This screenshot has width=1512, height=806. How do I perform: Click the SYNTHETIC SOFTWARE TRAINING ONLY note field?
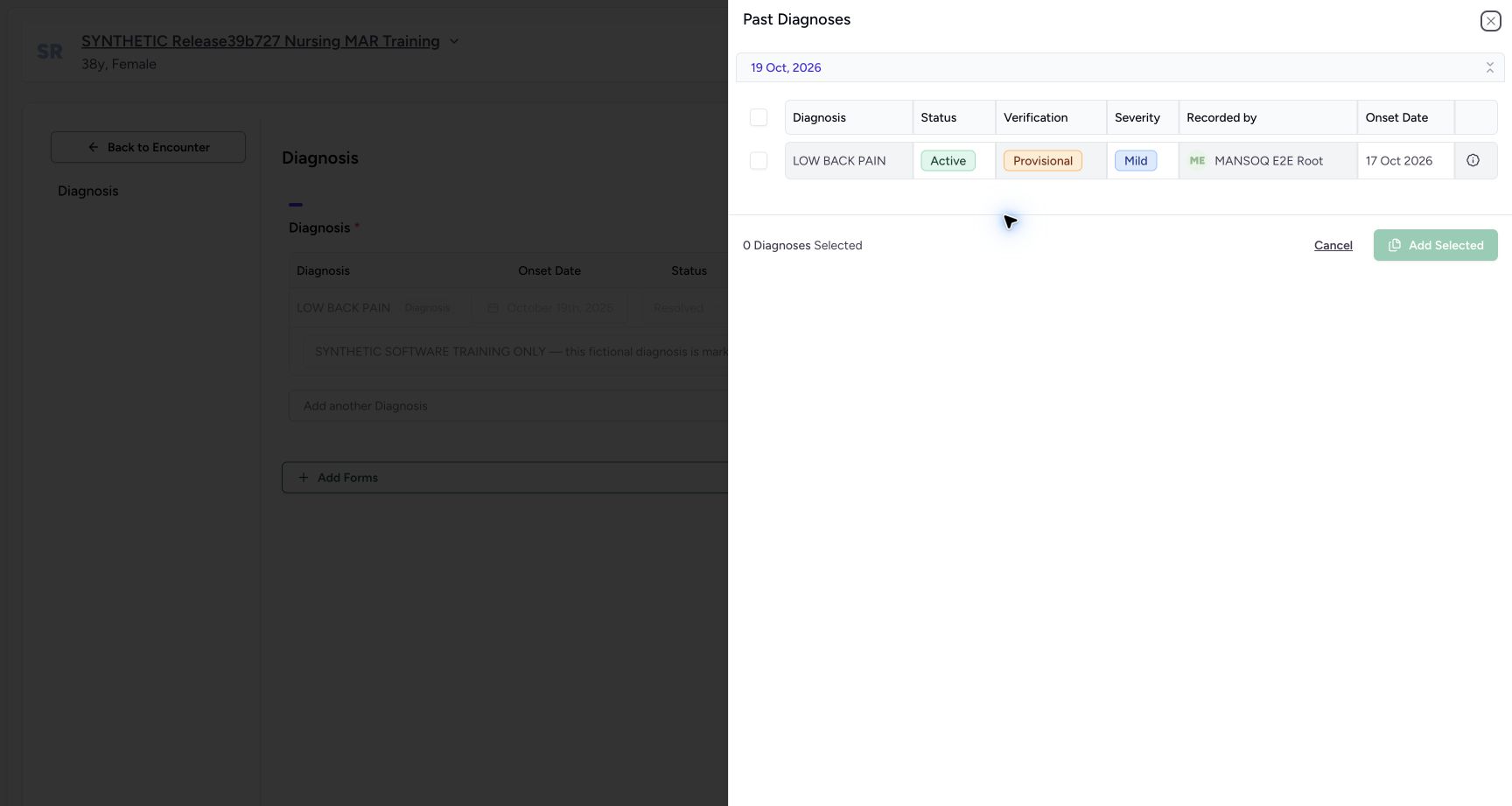tap(516, 352)
